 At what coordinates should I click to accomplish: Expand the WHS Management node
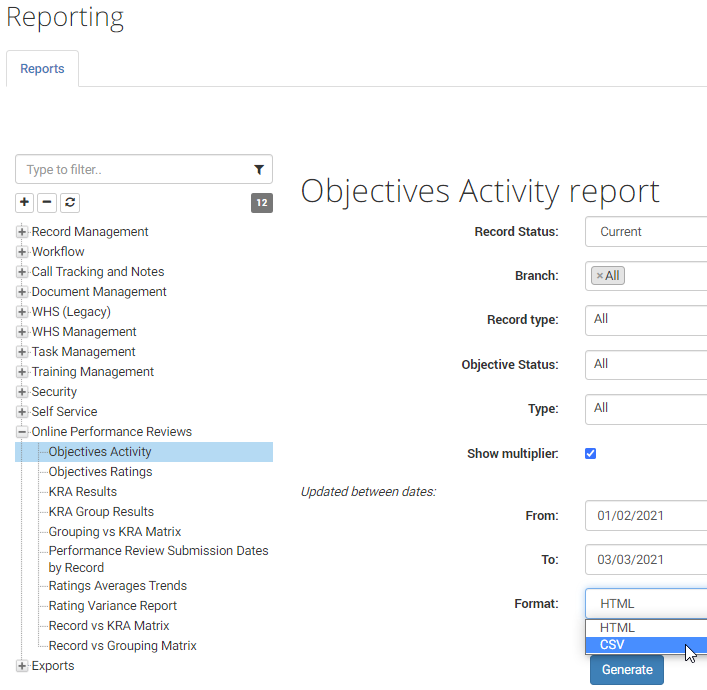[x=22, y=332]
